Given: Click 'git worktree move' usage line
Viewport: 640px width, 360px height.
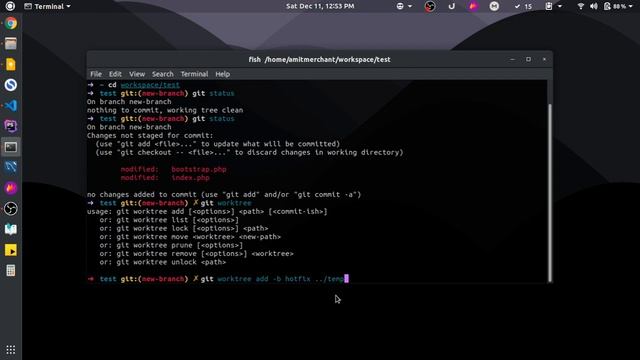Looking at the screenshot, I should pos(190,237).
